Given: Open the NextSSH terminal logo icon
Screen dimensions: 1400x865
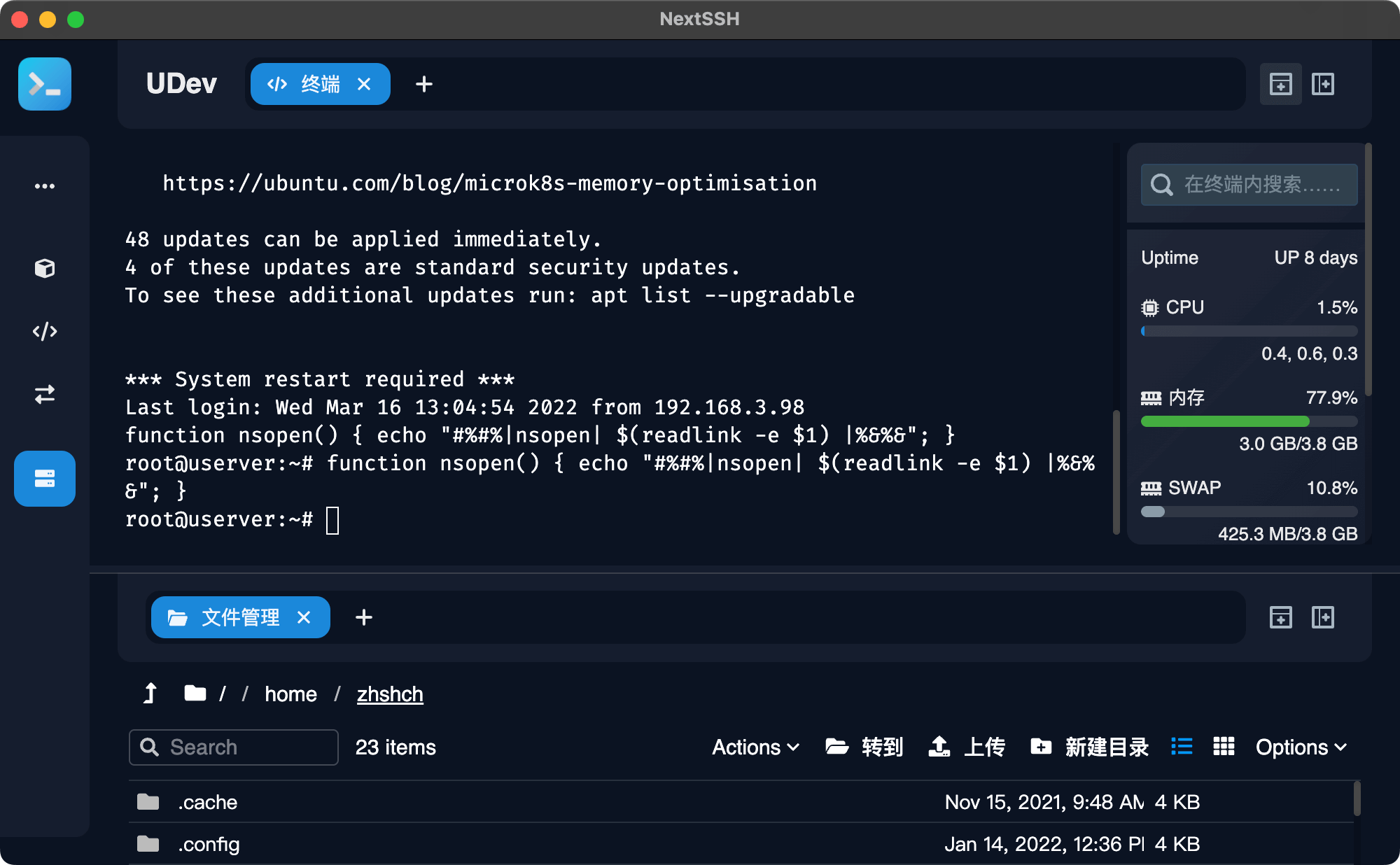Looking at the screenshot, I should pos(45,84).
